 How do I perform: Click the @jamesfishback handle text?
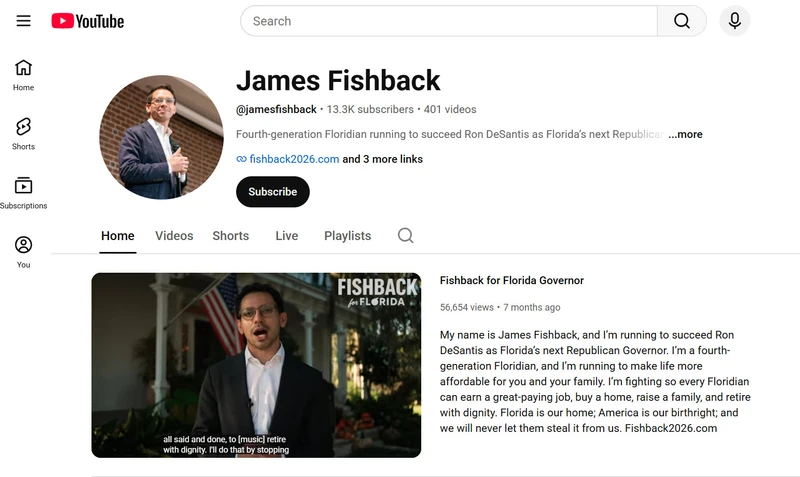point(276,109)
